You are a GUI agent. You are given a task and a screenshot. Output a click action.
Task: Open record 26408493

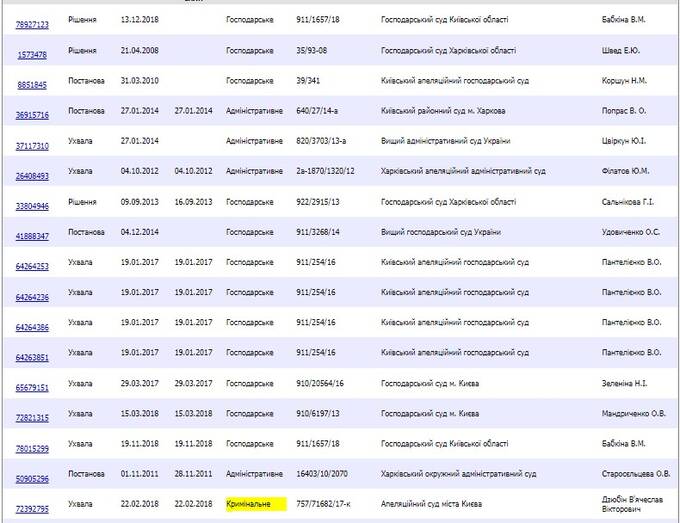[32, 176]
